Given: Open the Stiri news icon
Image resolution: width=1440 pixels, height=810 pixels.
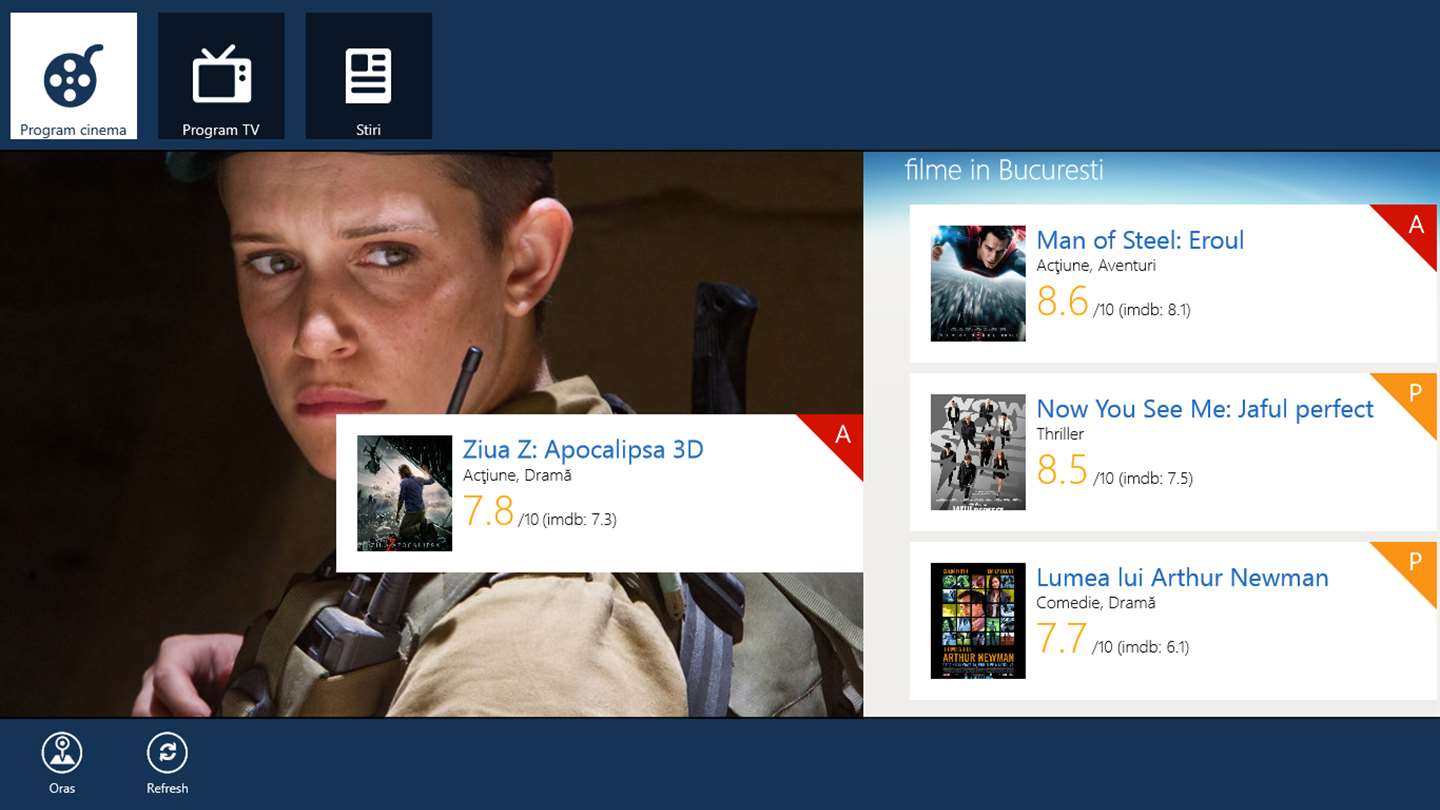Looking at the screenshot, I should coord(368,76).
